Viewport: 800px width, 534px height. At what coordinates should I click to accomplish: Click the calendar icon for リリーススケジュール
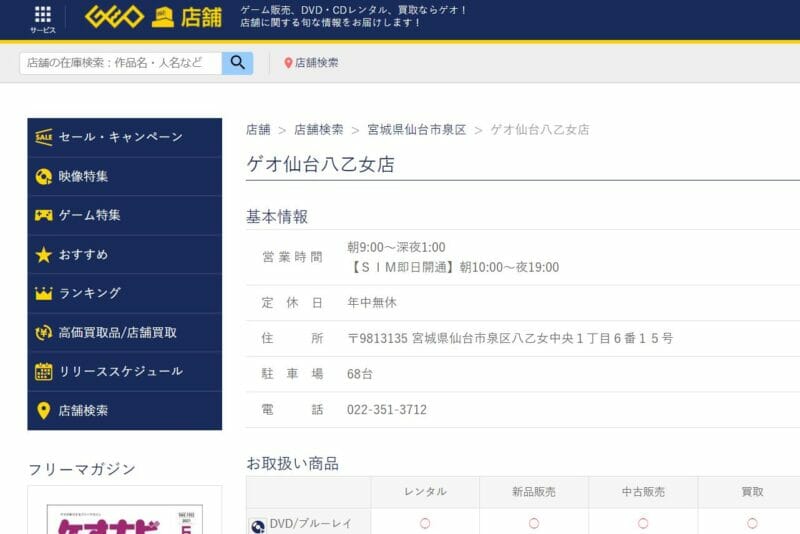(44, 371)
